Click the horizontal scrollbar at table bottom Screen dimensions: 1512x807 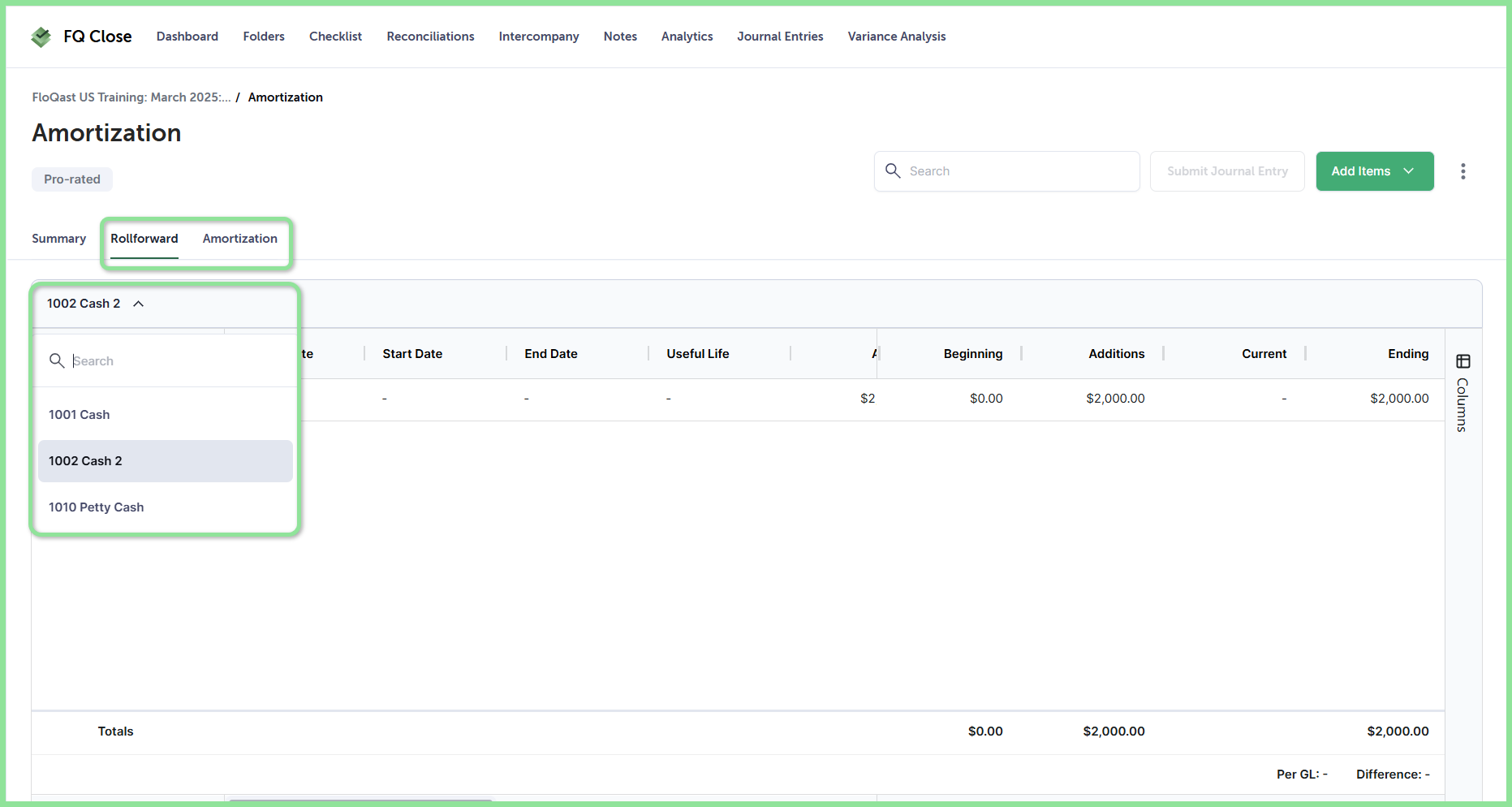click(x=361, y=801)
